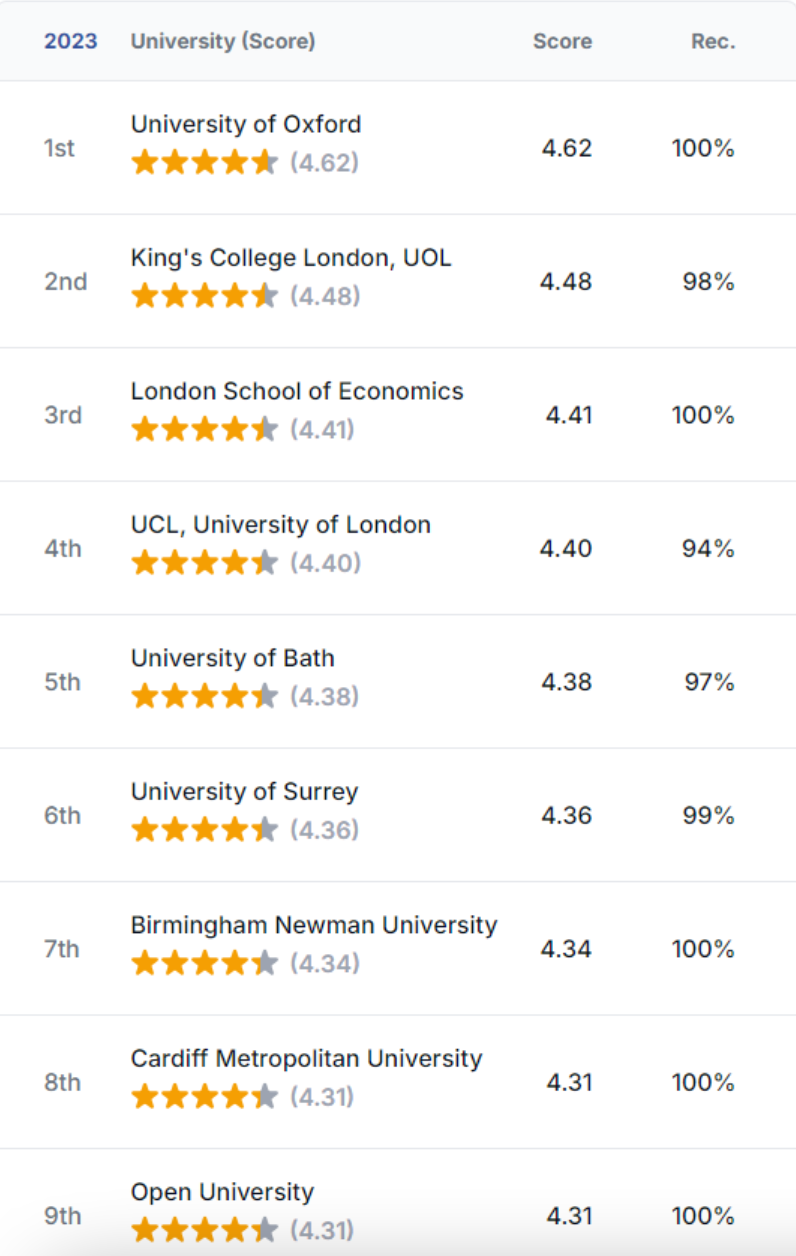The image size is (796, 1256).
Task: Click King's College London star rating
Action: pos(204,296)
